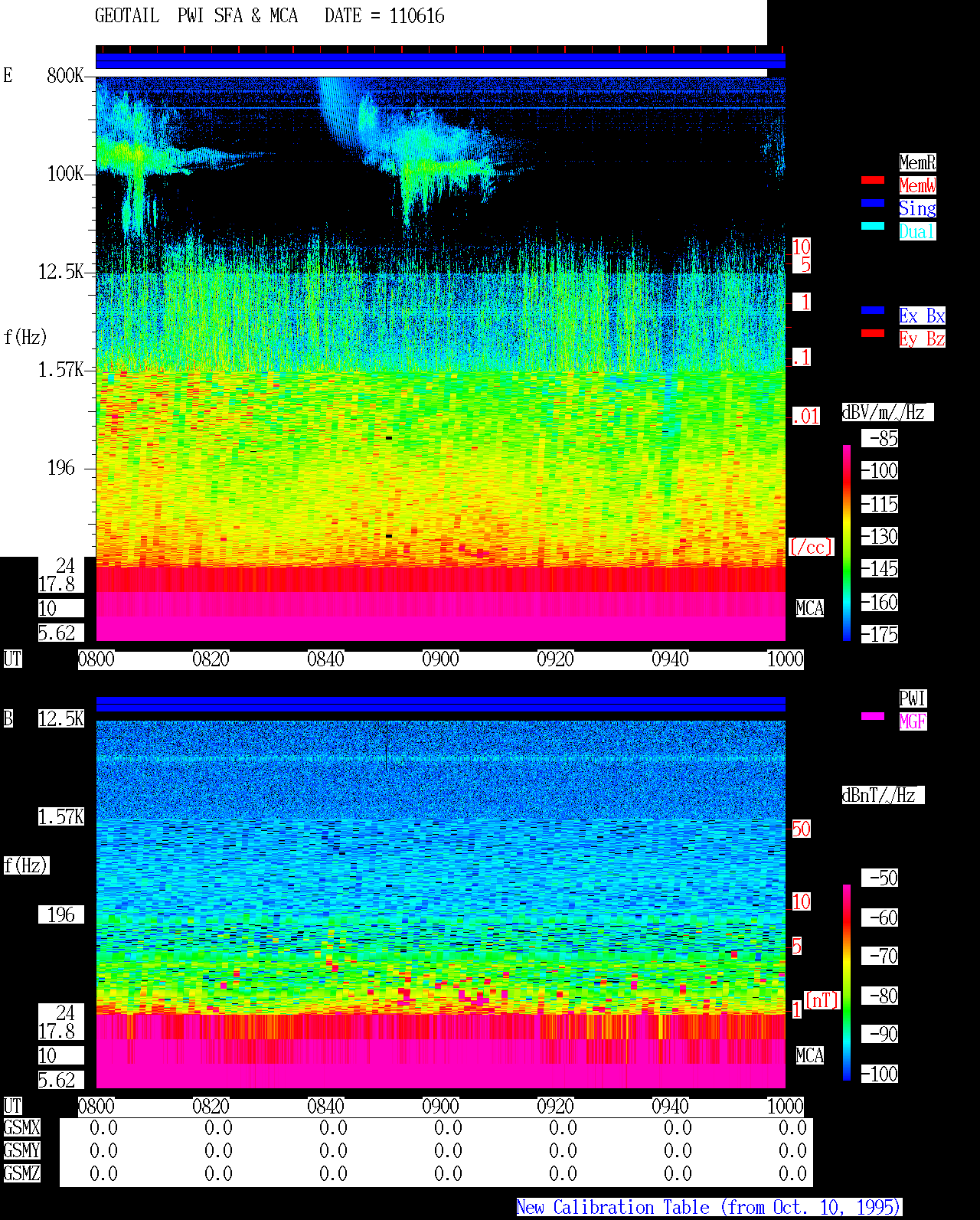Click the '-50' color scale value
The image size is (980, 1220).
[x=880, y=878]
